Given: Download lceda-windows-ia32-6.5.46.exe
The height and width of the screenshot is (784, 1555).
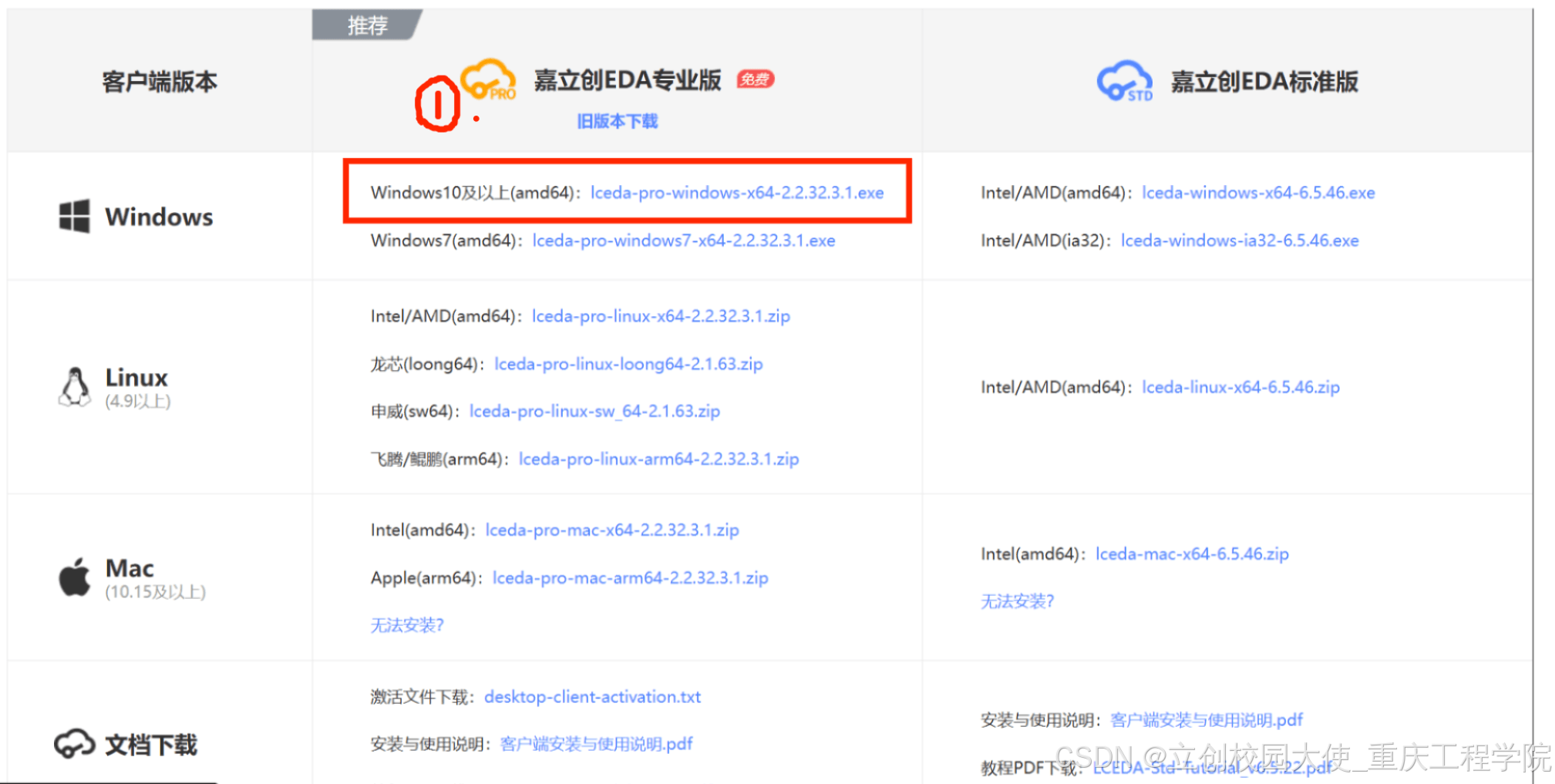Looking at the screenshot, I should pos(1240,241).
